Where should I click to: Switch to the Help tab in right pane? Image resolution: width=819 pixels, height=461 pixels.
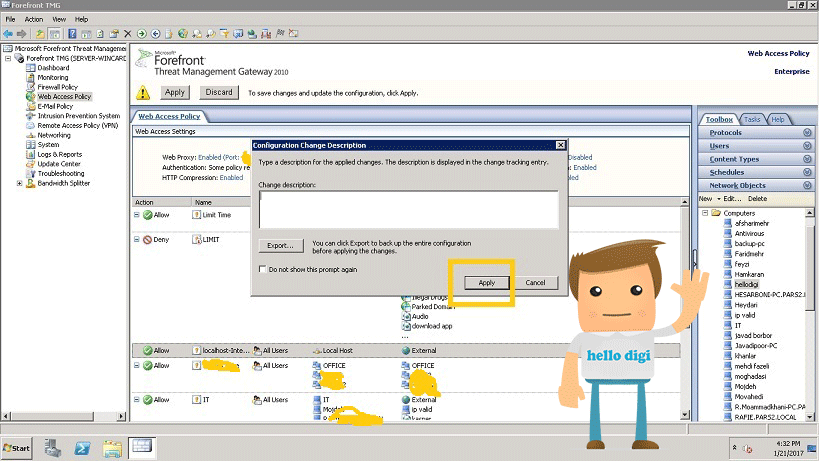(x=778, y=119)
